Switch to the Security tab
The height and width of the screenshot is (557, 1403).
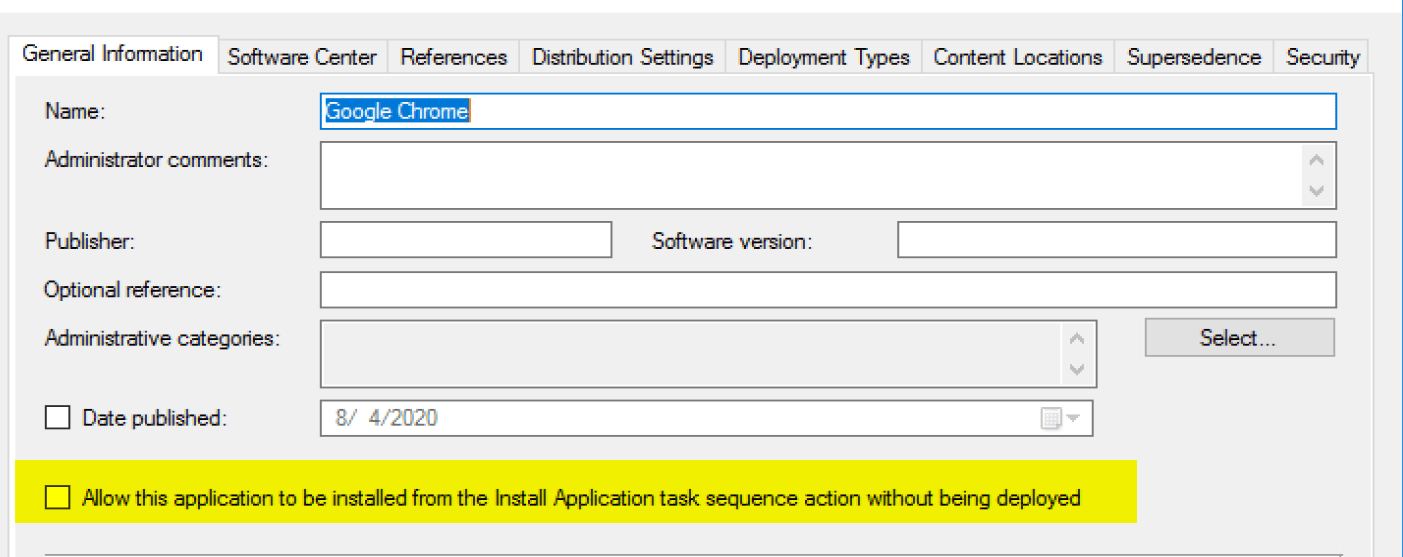click(x=1322, y=57)
